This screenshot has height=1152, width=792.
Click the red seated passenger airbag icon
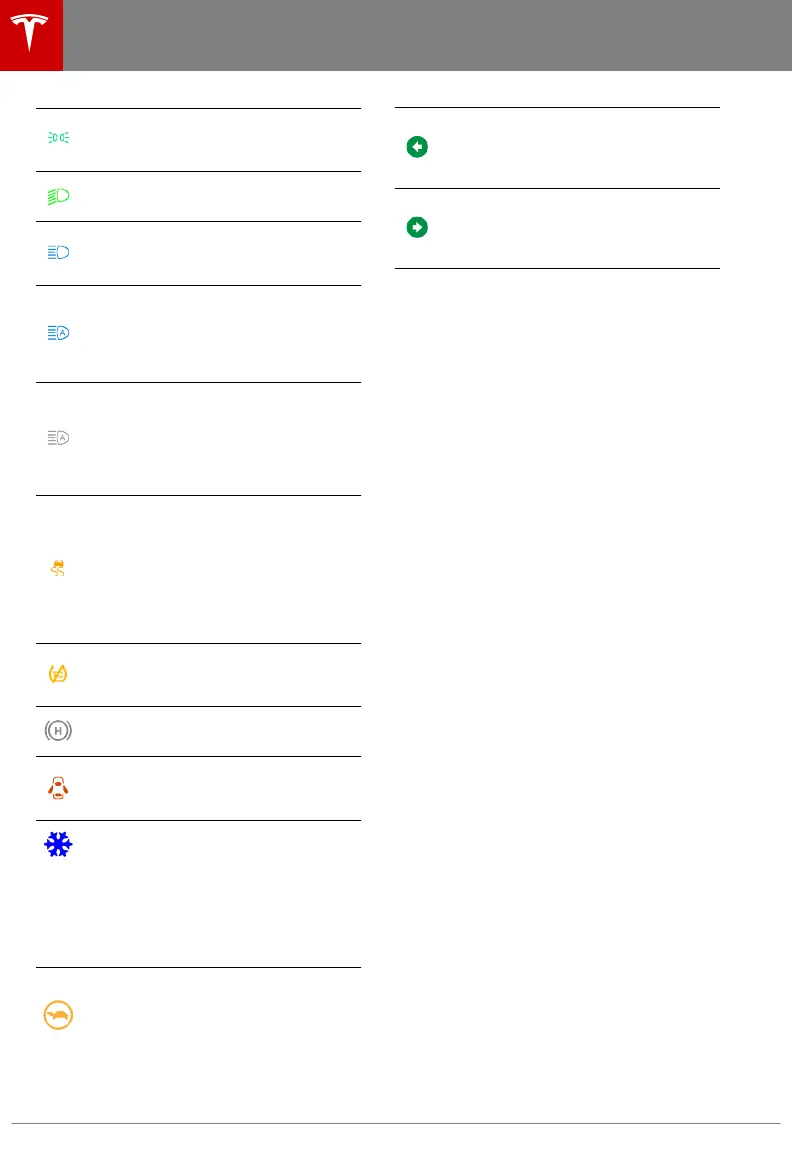tap(58, 788)
